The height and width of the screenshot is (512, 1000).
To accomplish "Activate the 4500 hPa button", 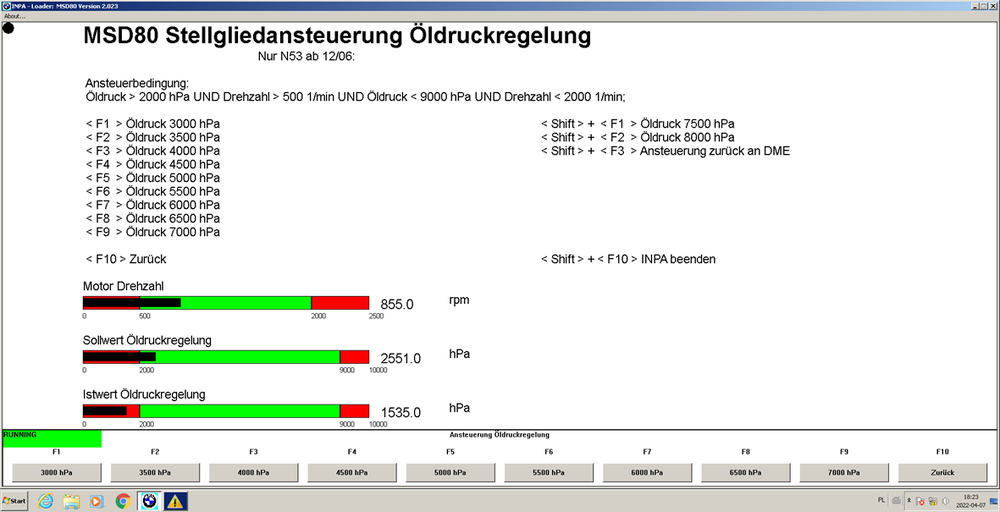I will pyautogui.click(x=352, y=472).
